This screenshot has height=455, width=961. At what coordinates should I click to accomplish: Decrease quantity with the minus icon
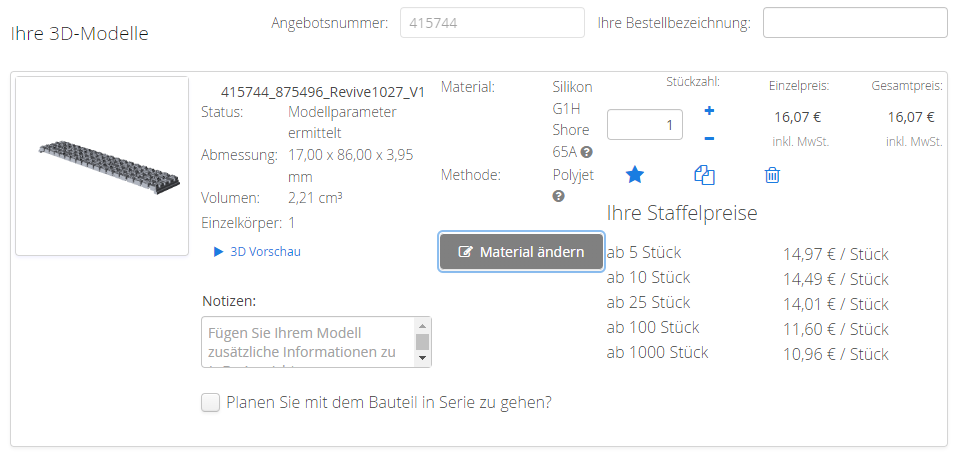(x=709, y=138)
